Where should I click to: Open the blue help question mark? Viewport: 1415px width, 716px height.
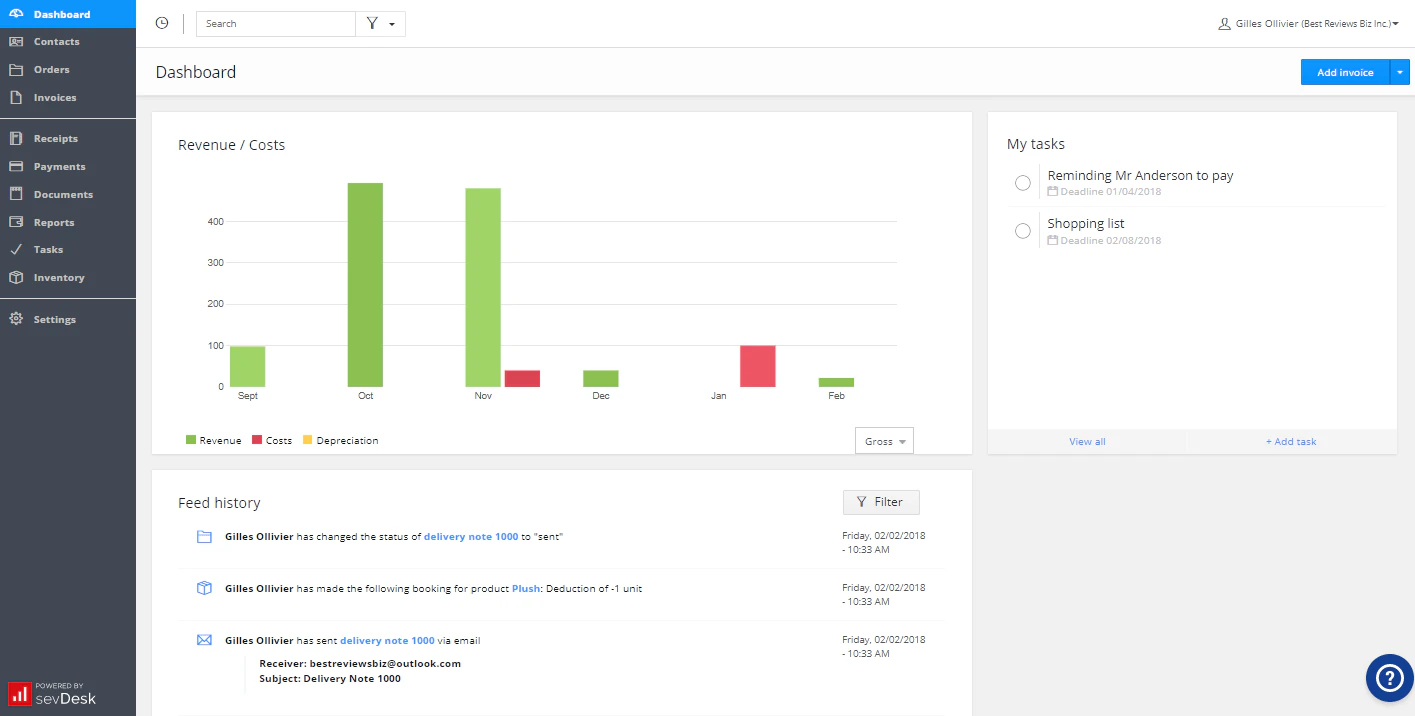[x=1390, y=678]
